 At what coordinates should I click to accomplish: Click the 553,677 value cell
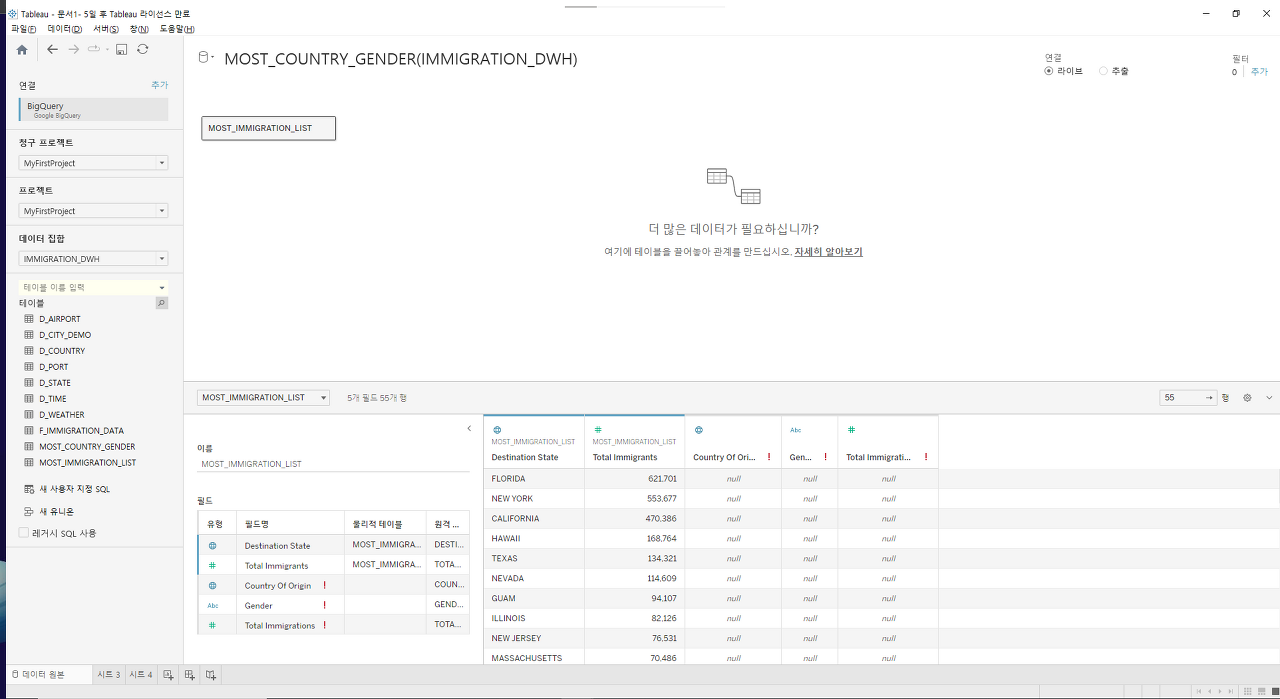coord(634,499)
